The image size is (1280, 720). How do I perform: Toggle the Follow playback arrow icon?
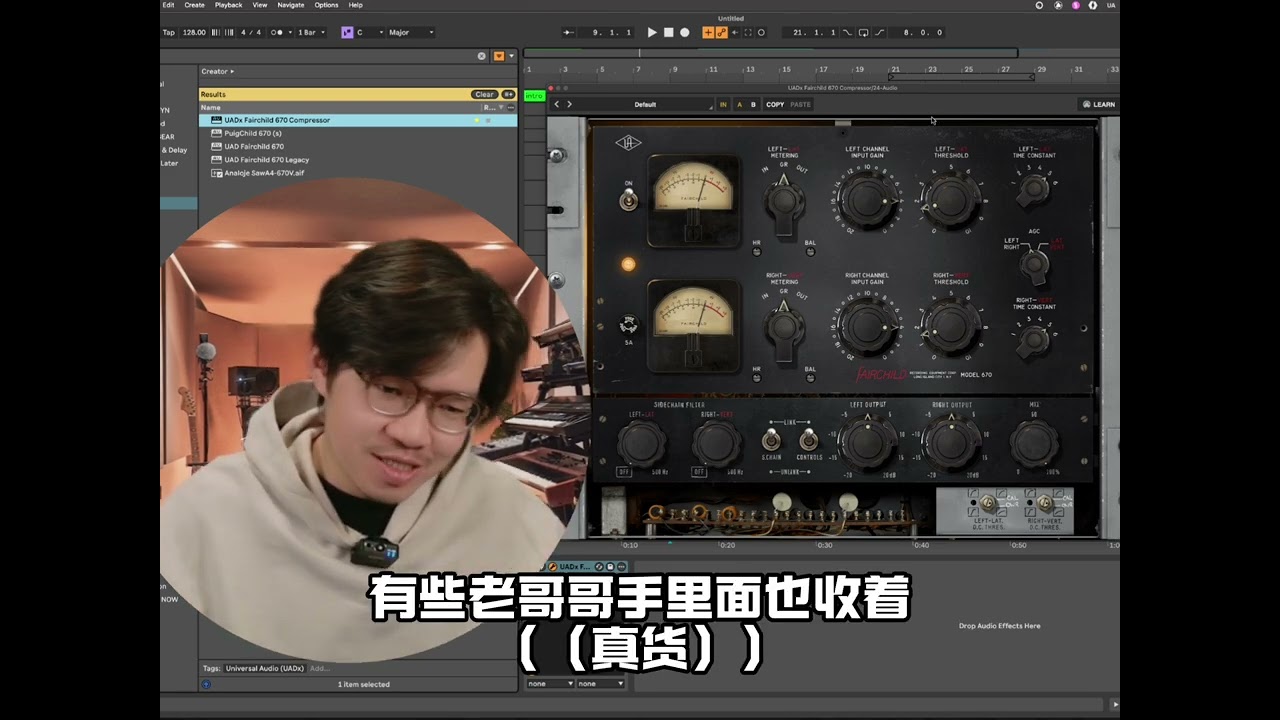569,32
